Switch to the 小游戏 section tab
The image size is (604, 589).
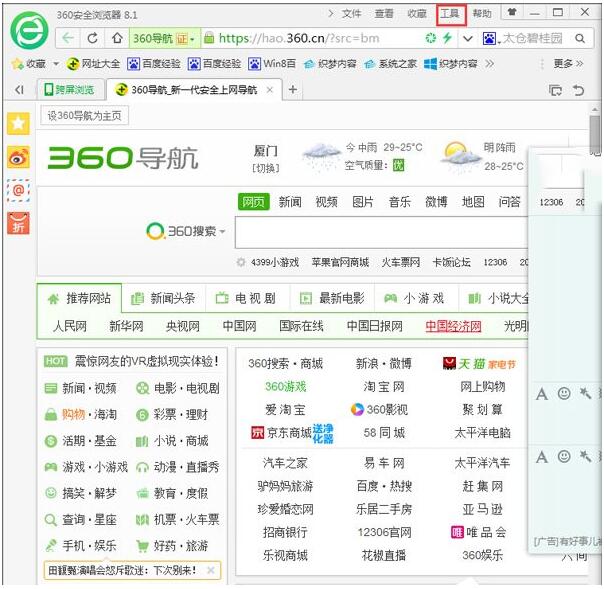click(x=415, y=298)
